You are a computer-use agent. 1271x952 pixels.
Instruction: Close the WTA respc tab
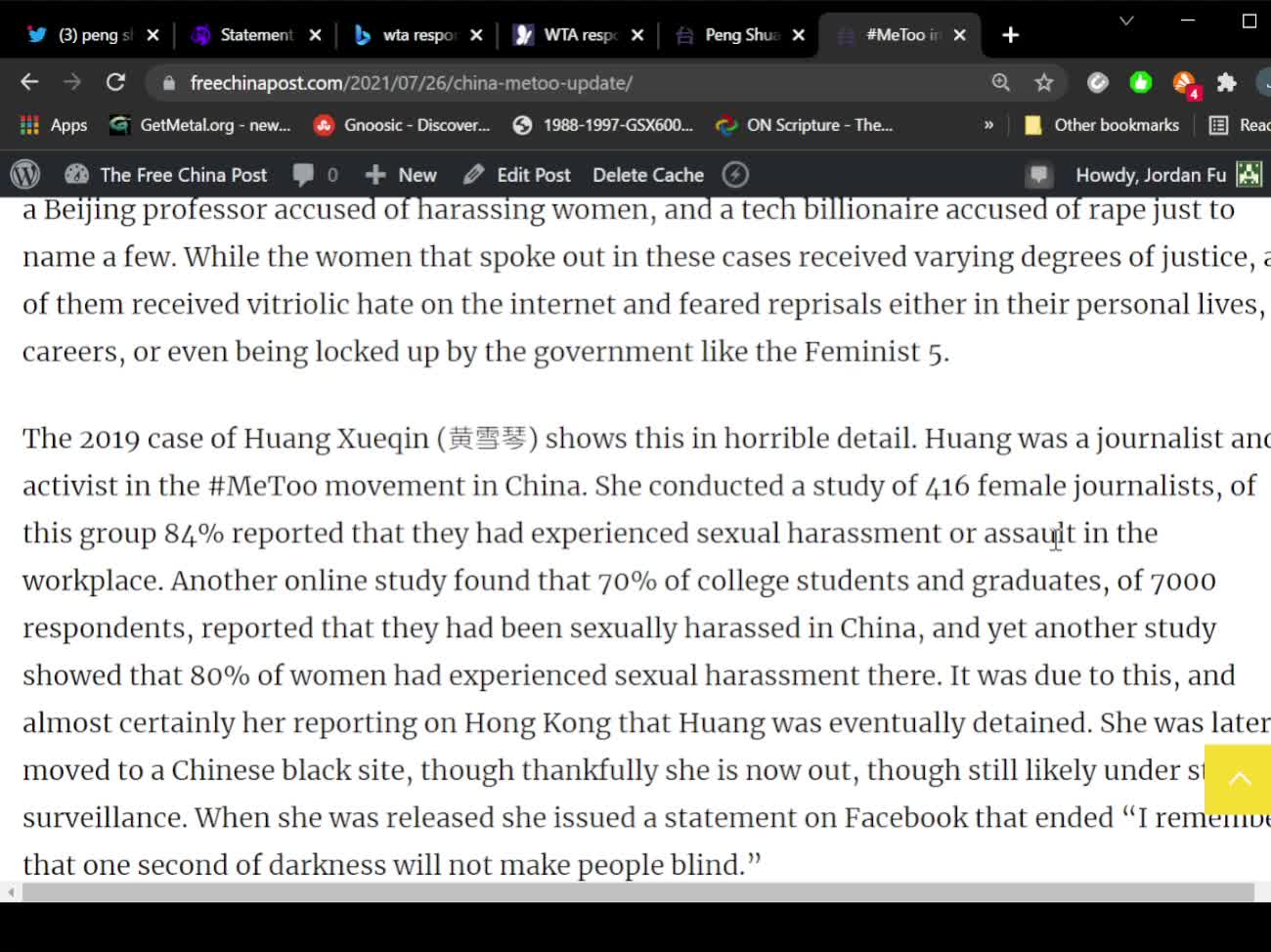[x=637, y=35]
